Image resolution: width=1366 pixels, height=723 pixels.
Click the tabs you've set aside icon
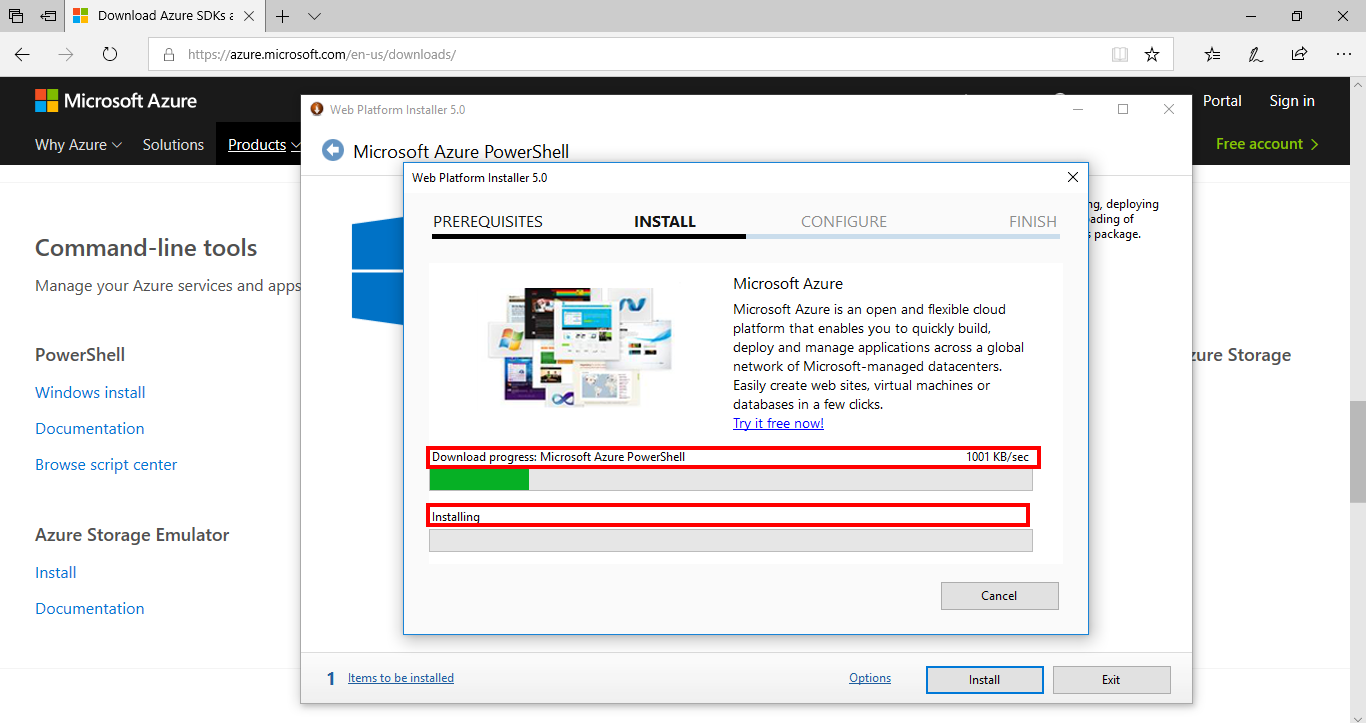[16, 16]
